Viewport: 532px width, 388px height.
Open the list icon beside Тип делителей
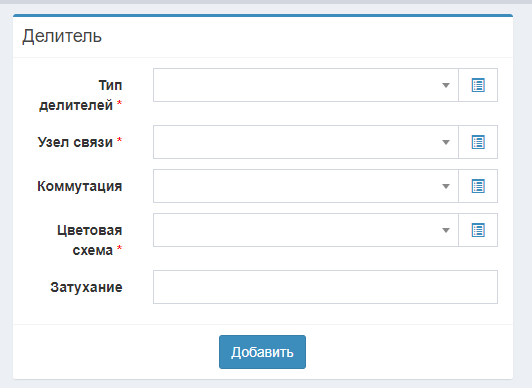click(478, 85)
